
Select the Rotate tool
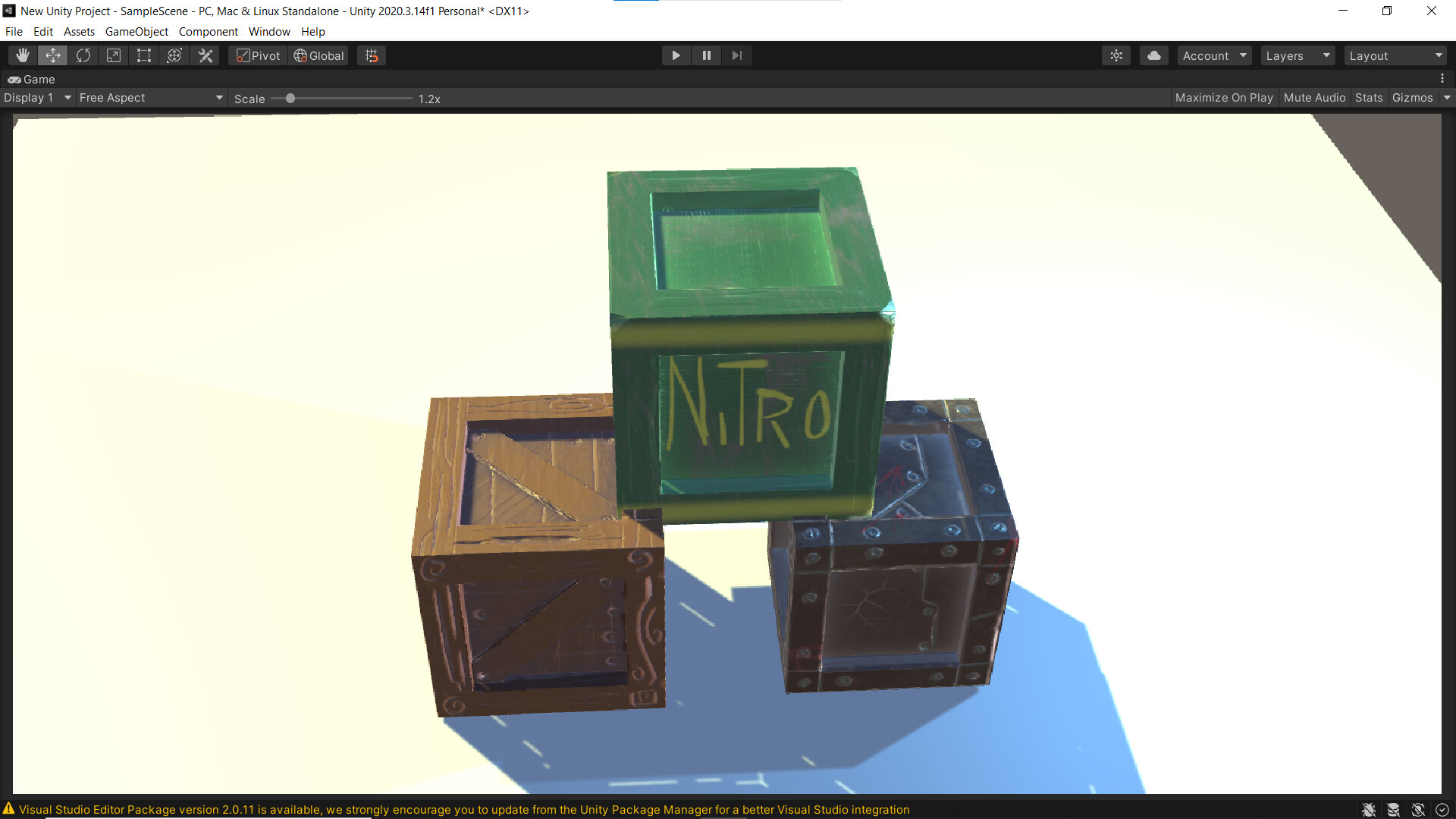(83, 55)
